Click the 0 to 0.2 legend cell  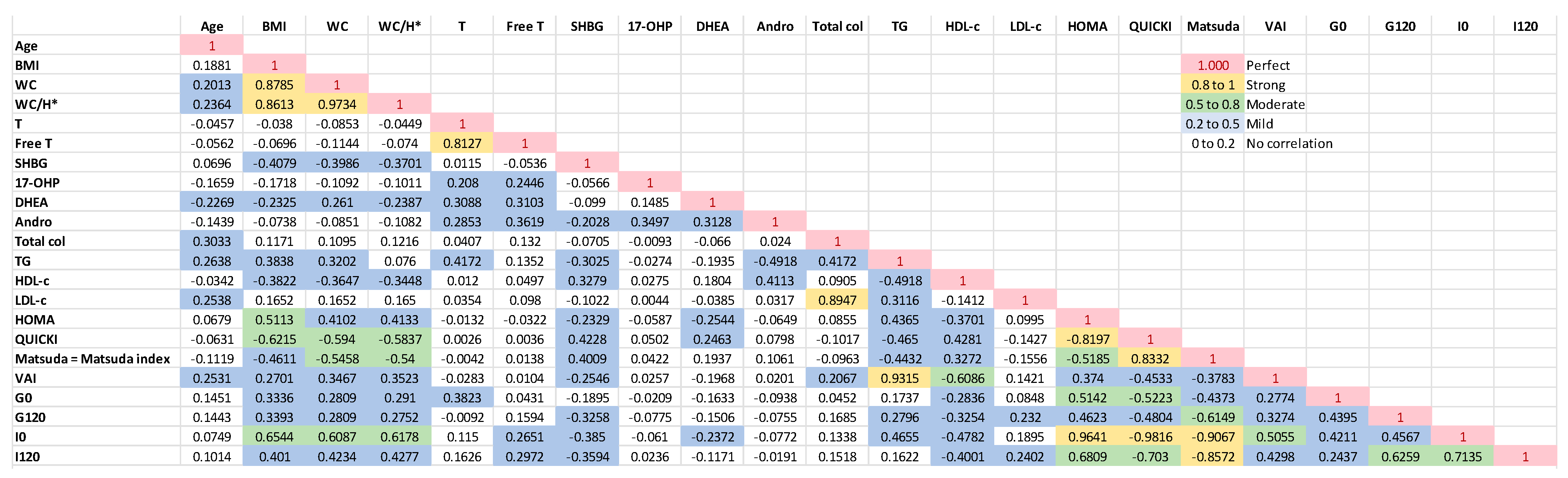point(1212,144)
